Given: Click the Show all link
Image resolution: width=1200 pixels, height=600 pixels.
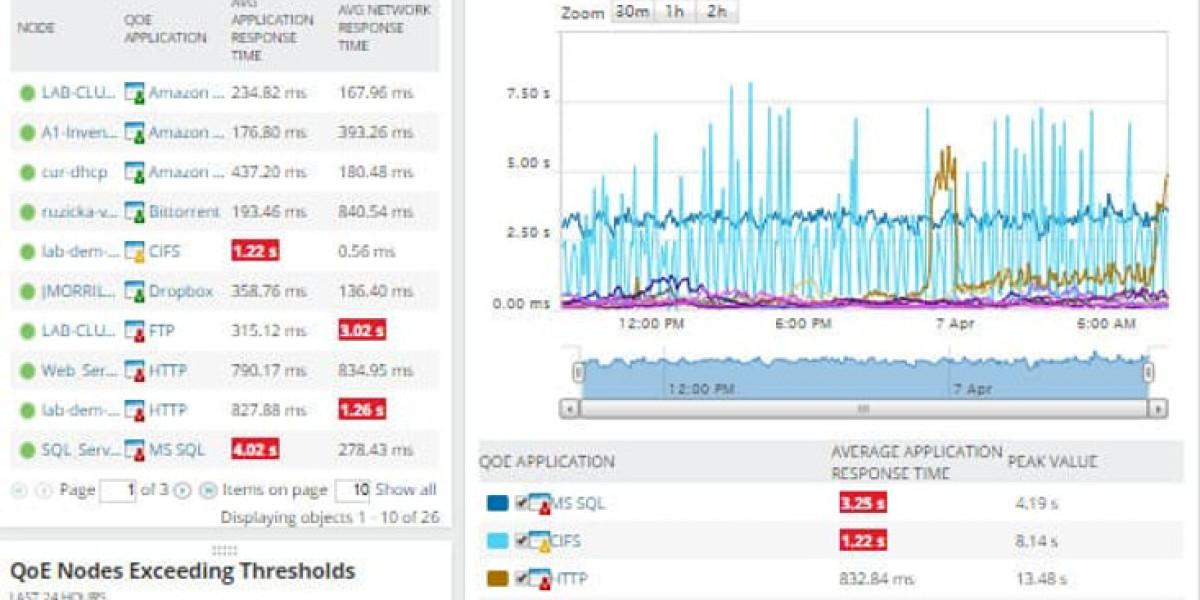Looking at the screenshot, I should (406, 490).
